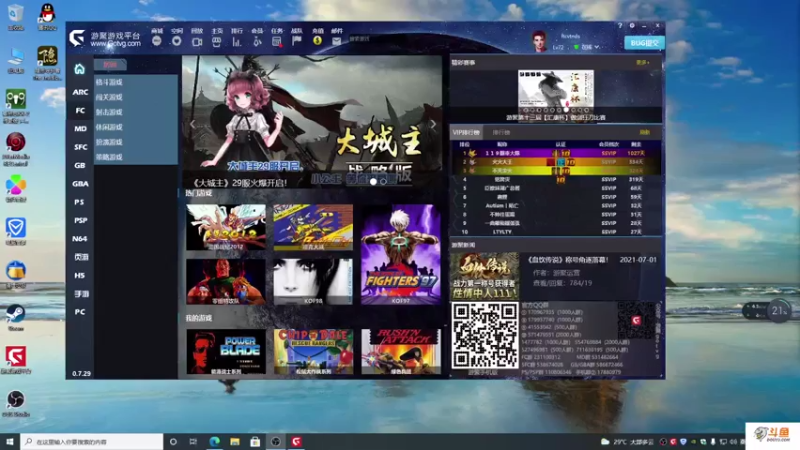This screenshot has height=450, width=800.
Task: Open Chip 'n Dale game thumbnail
Action: coord(313,352)
